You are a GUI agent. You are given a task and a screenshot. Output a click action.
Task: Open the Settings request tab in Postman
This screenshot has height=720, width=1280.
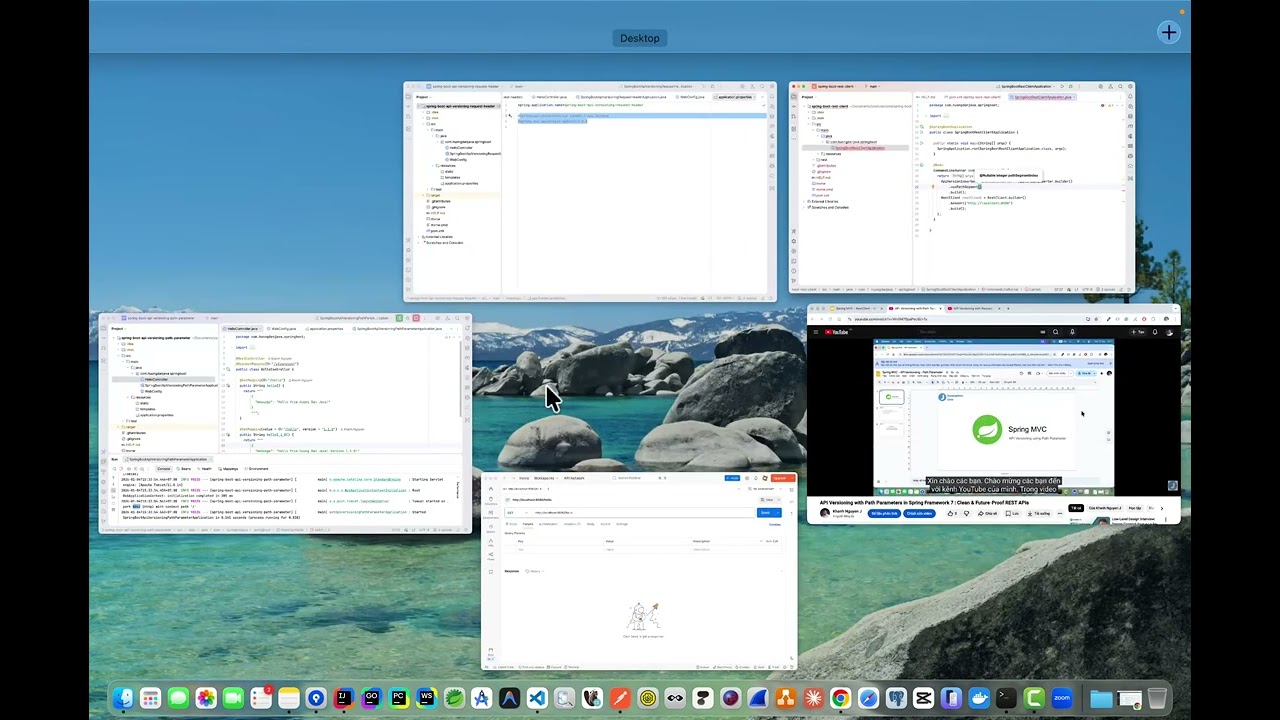pos(622,524)
